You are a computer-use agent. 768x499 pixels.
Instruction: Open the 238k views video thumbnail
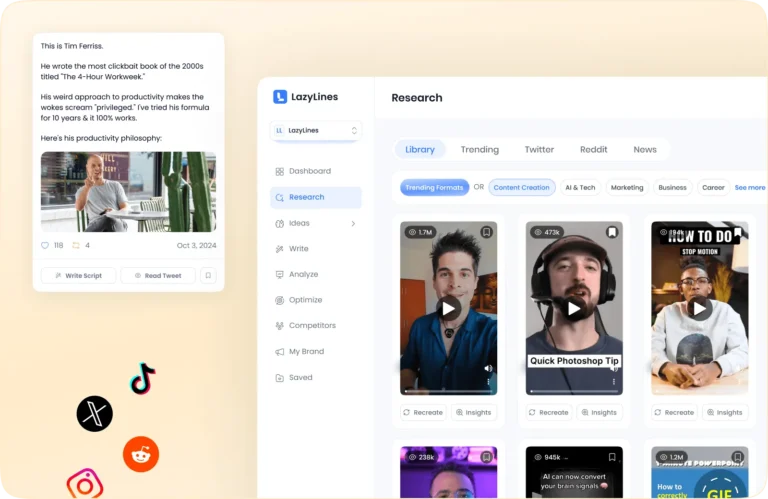tap(448, 473)
